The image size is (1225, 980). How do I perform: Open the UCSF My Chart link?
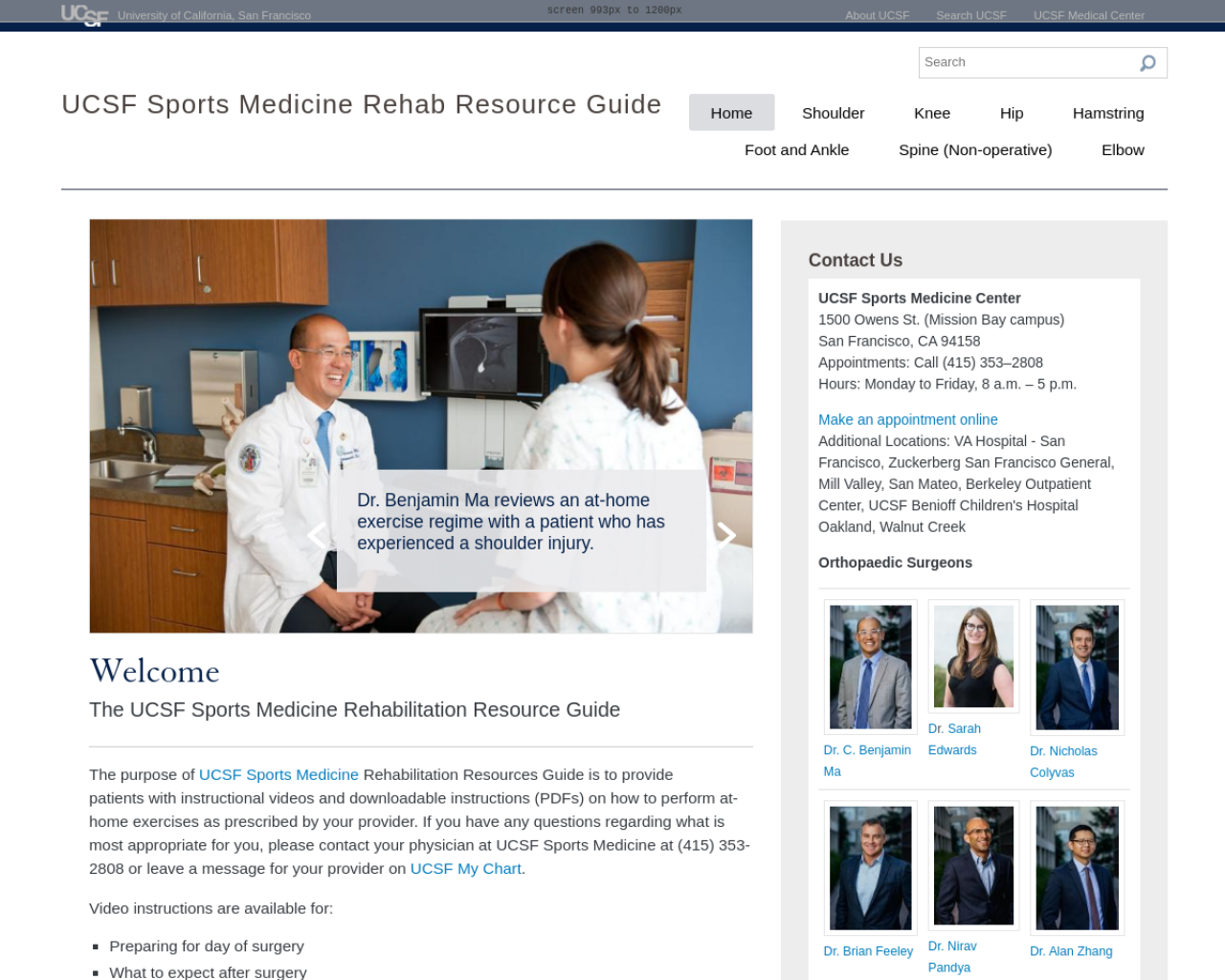(x=465, y=868)
